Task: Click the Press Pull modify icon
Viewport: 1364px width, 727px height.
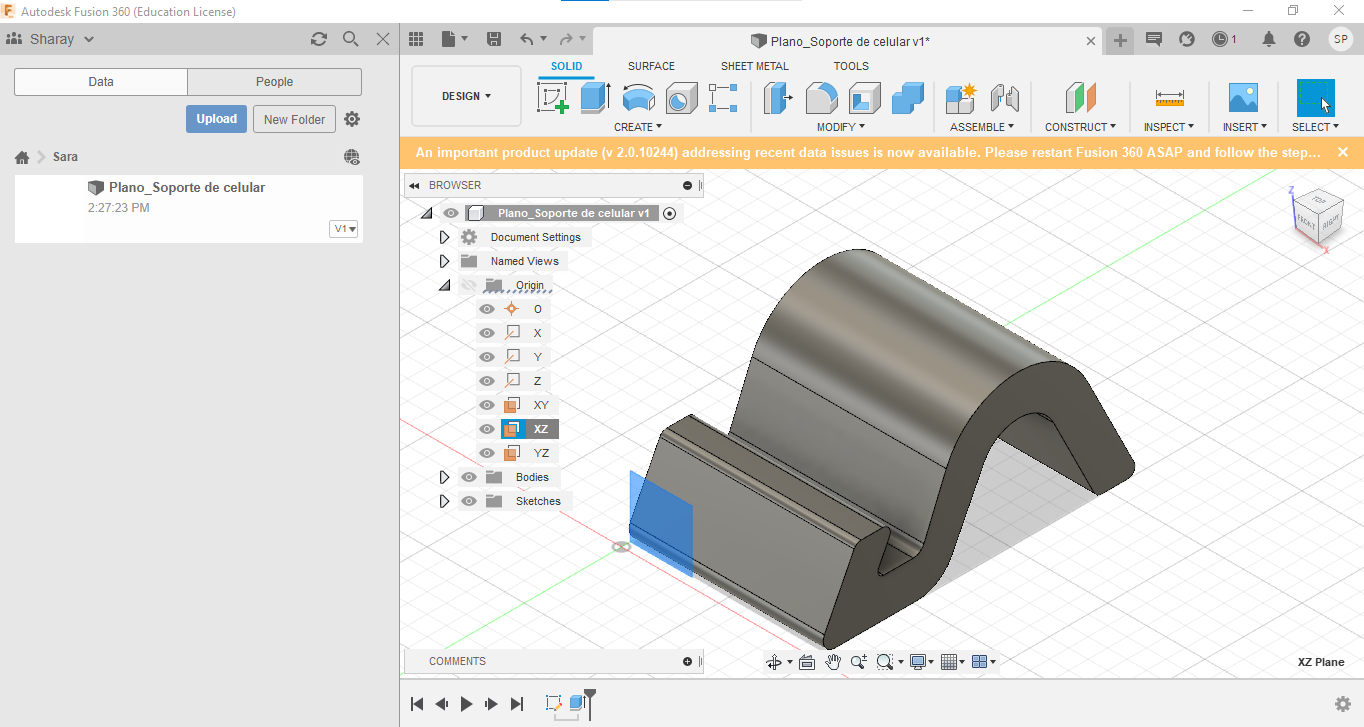Action: [x=777, y=98]
